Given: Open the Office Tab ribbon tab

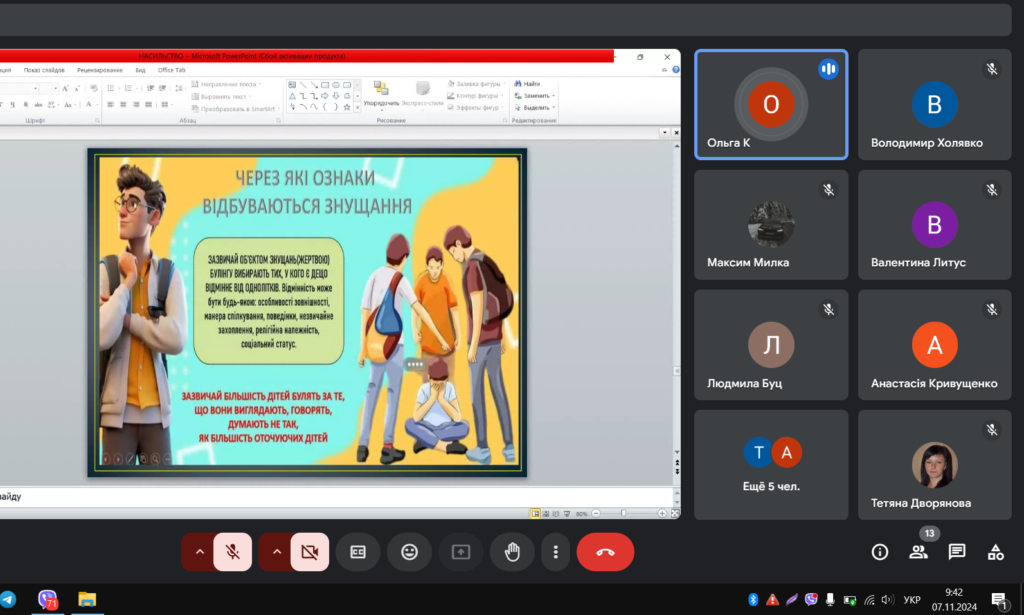Looking at the screenshot, I should tap(172, 70).
